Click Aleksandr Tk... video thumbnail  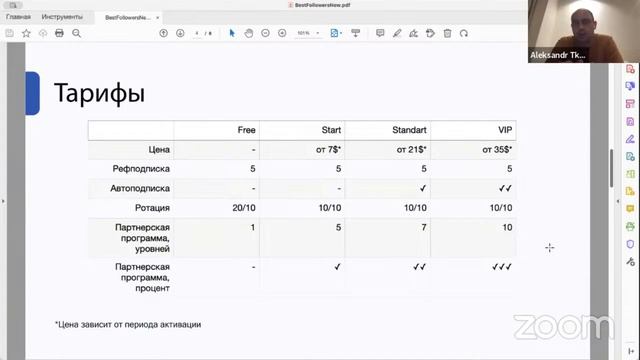click(584, 31)
